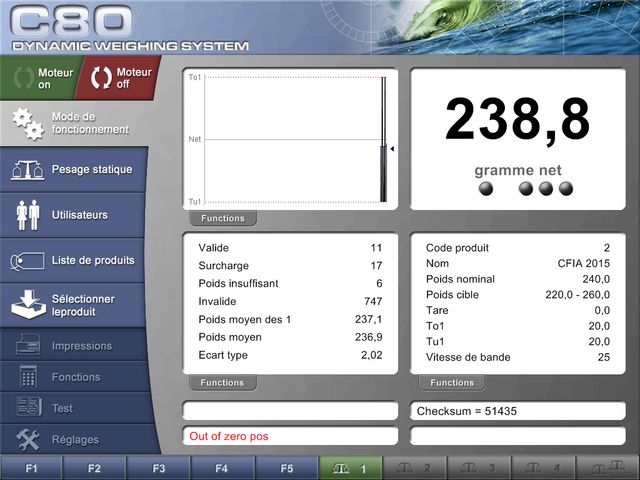
Task: Open Réglages wrench and screwdriver icon
Action: coord(29,439)
